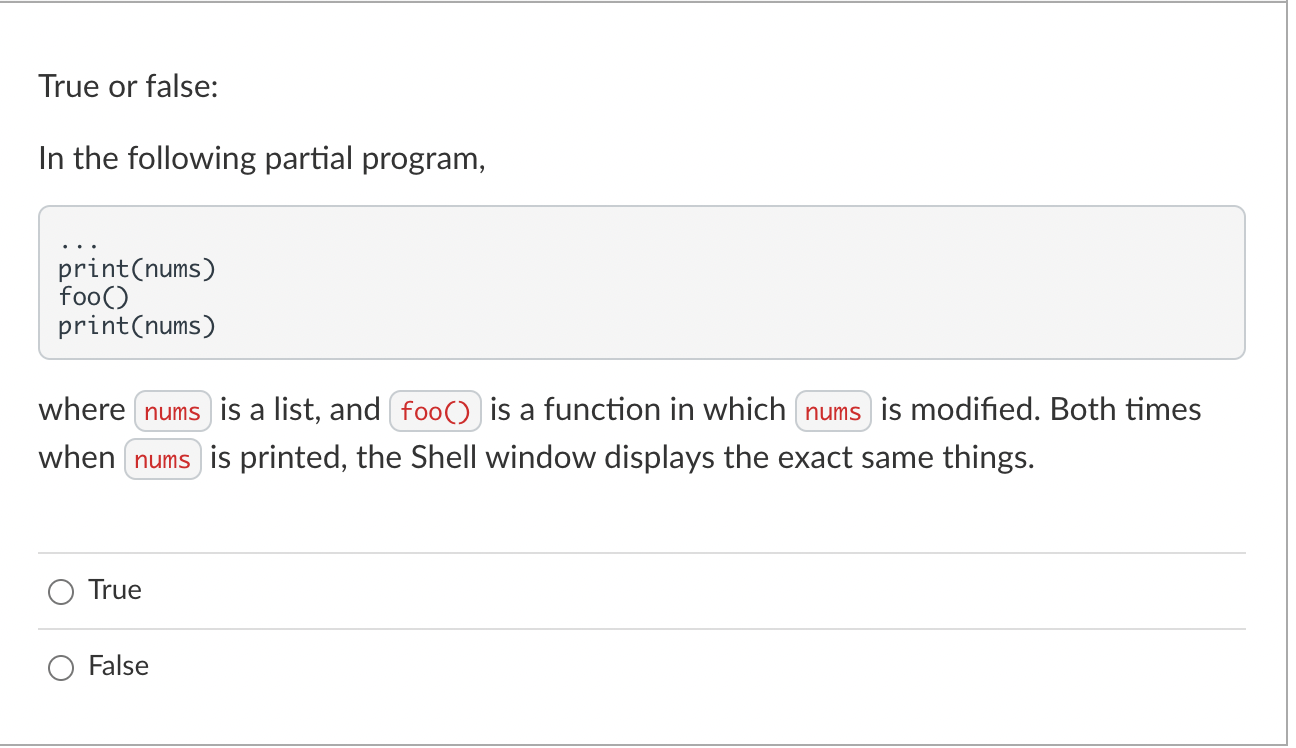Click the gray code block panel
This screenshot has height=748, width=1296.
click(641, 282)
